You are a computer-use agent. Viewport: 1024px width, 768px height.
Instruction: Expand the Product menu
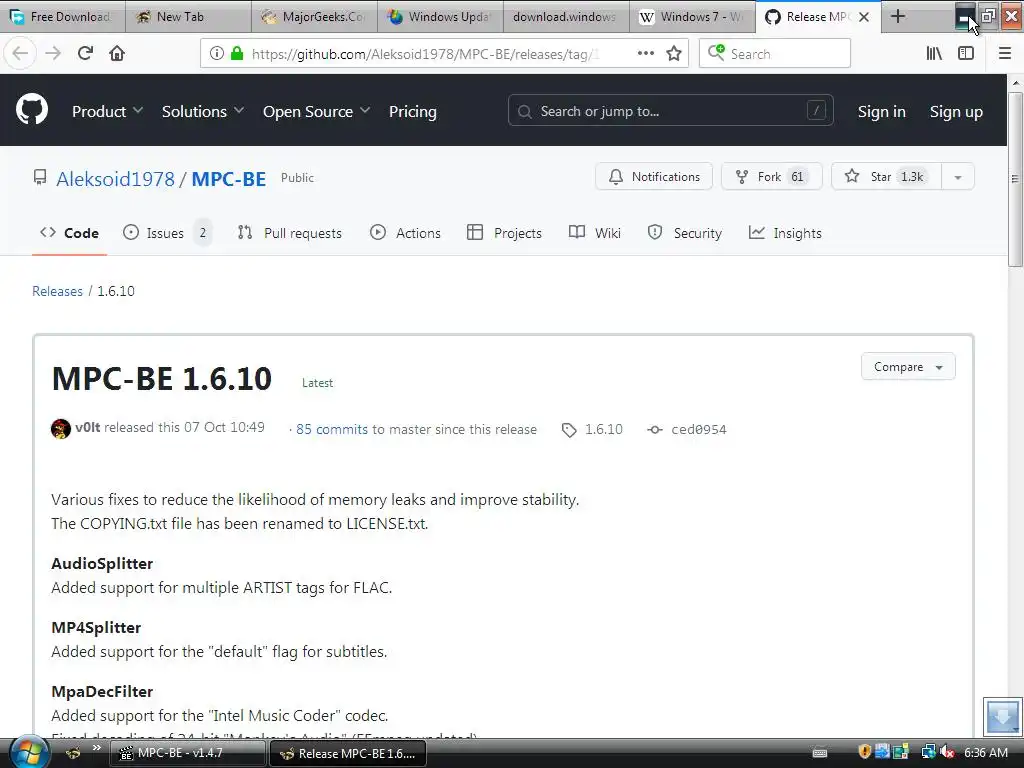(x=107, y=112)
